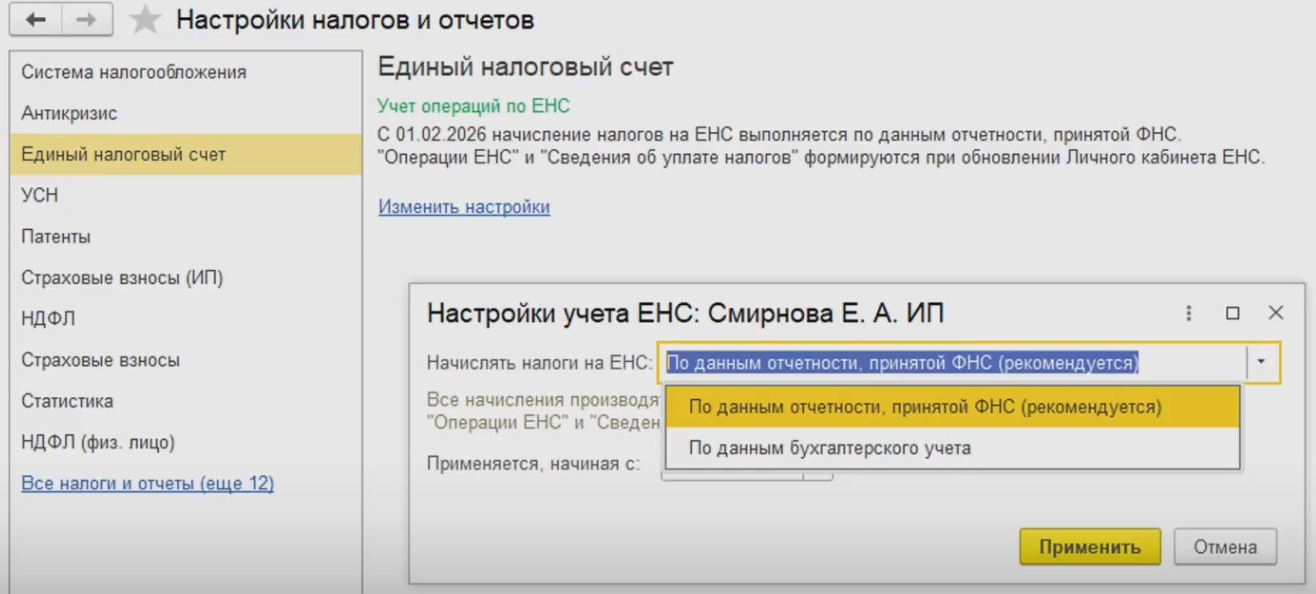Click the forward navigation arrow
The height and width of the screenshot is (594, 1316).
[86, 20]
